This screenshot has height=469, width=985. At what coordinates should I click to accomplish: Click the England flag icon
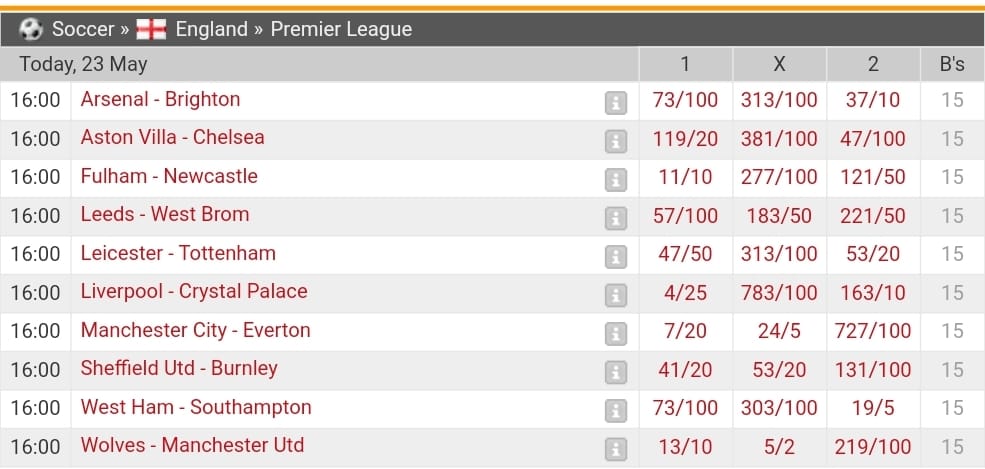point(151,29)
